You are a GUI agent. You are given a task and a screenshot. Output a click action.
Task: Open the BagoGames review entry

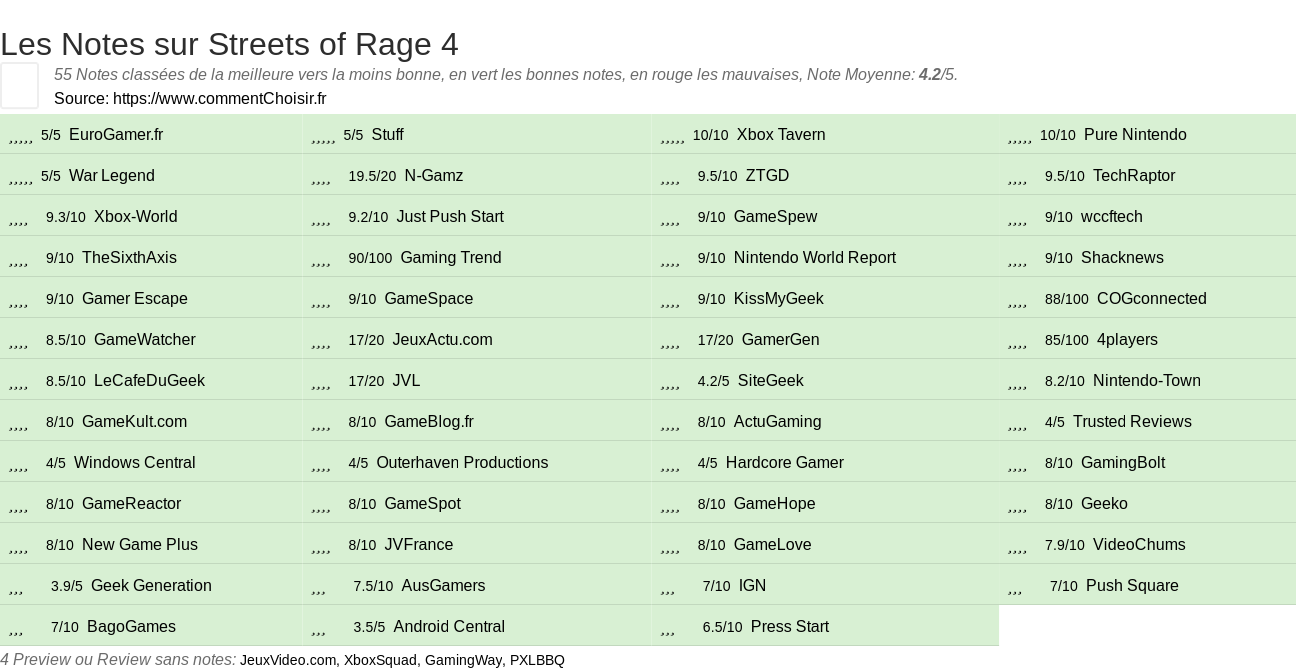[x=150, y=626]
